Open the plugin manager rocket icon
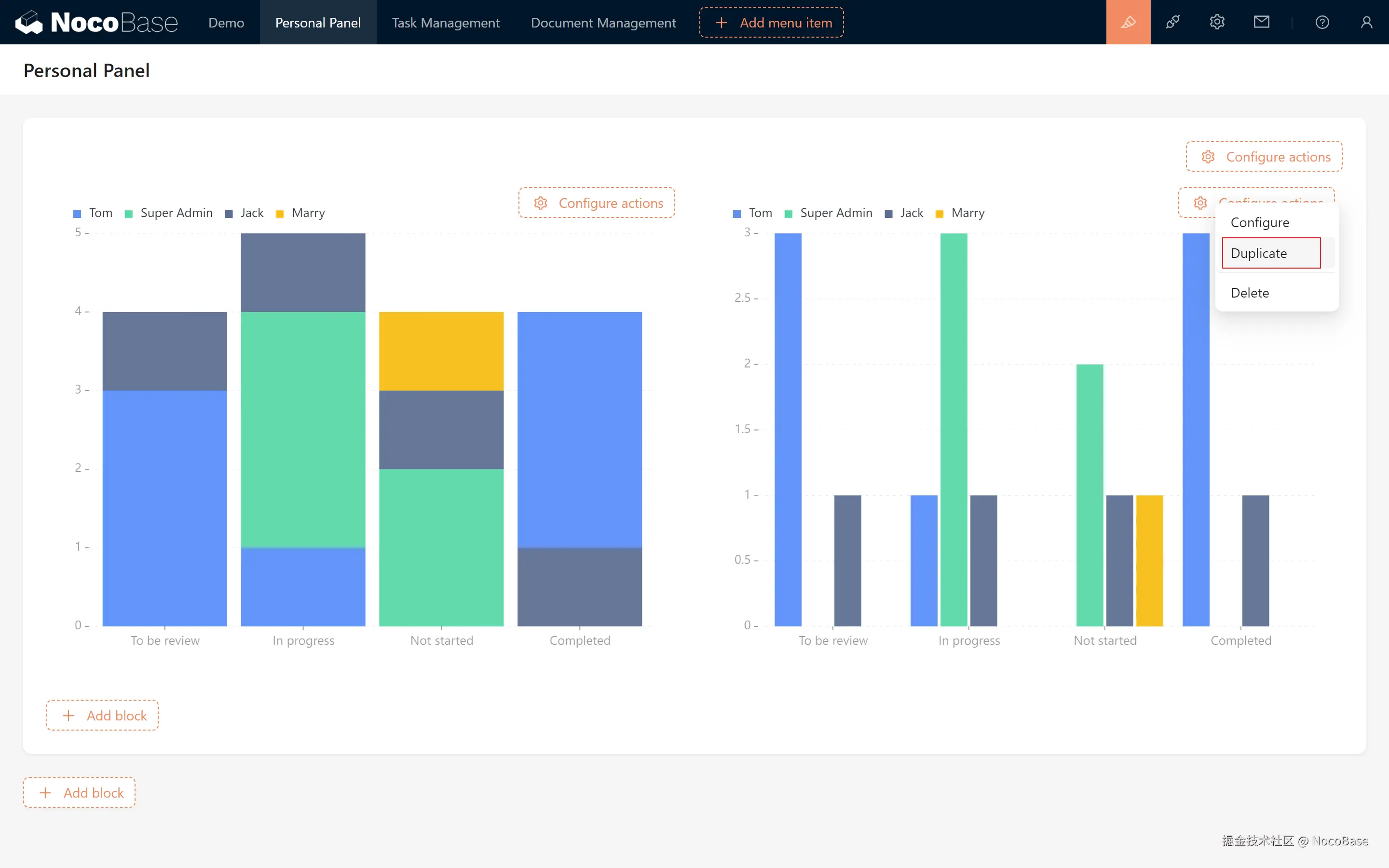Screen dimensions: 1389x868 point(1172,22)
